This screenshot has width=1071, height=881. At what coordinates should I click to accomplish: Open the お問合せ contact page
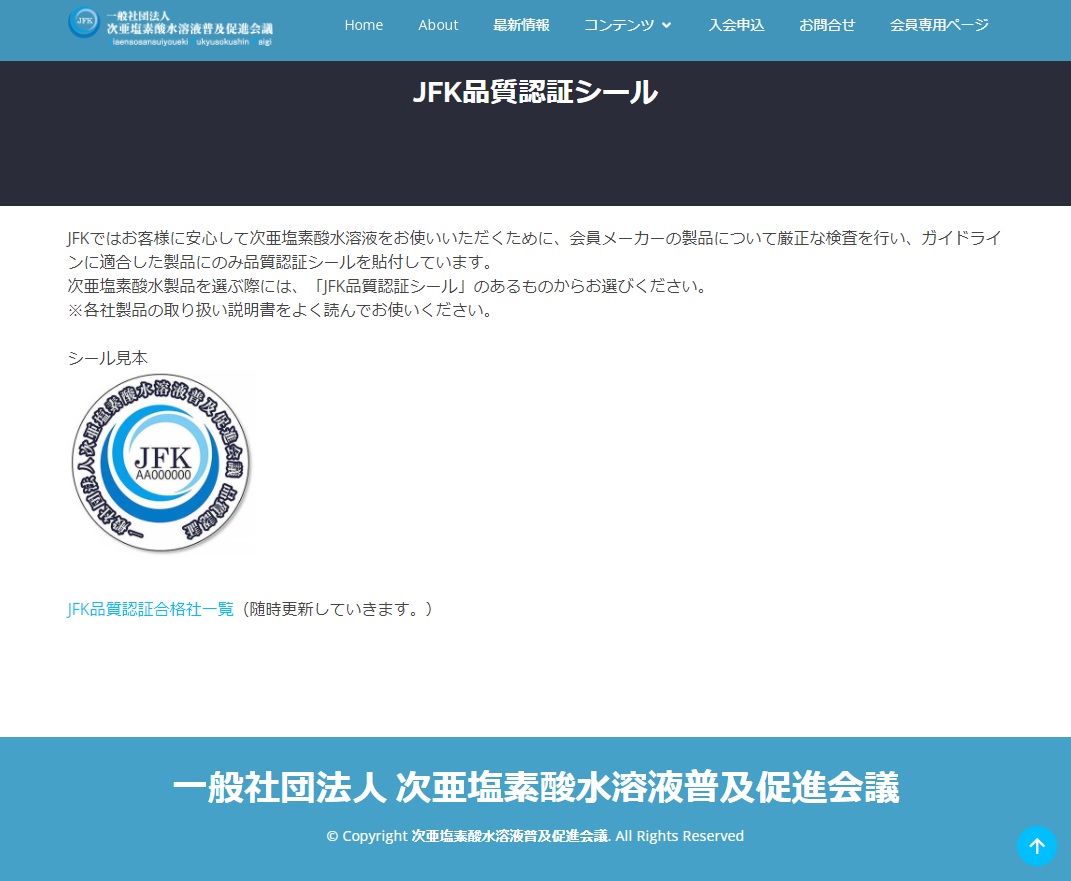click(x=827, y=25)
